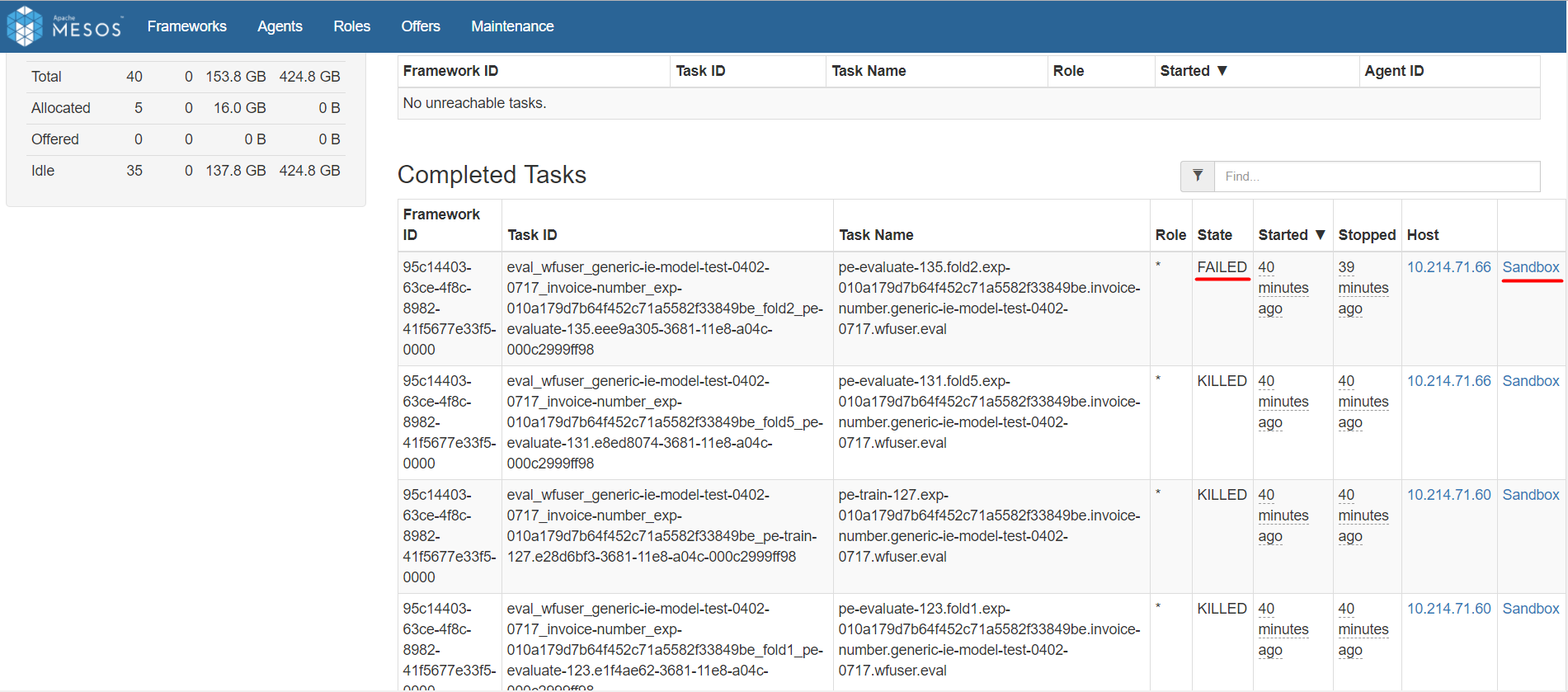The height and width of the screenshot is (692, 1568).
Task: Open Sandbox for pe-evaluate-123.fold1 task
Action: (1531, 609)
